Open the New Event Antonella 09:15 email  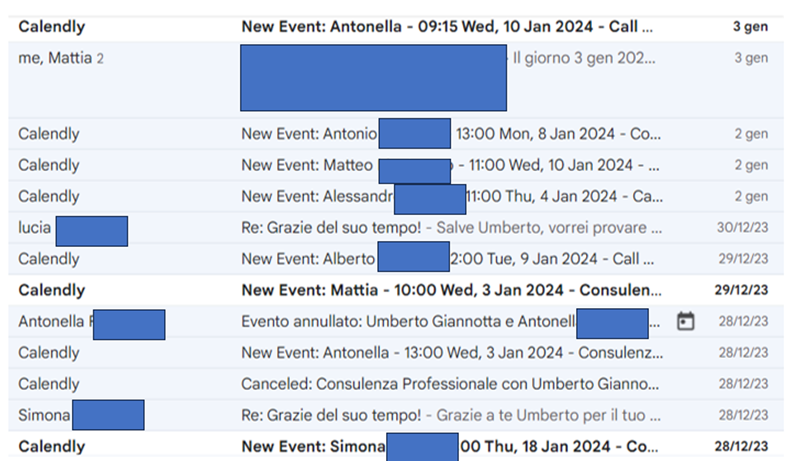[x=448, y=27]
